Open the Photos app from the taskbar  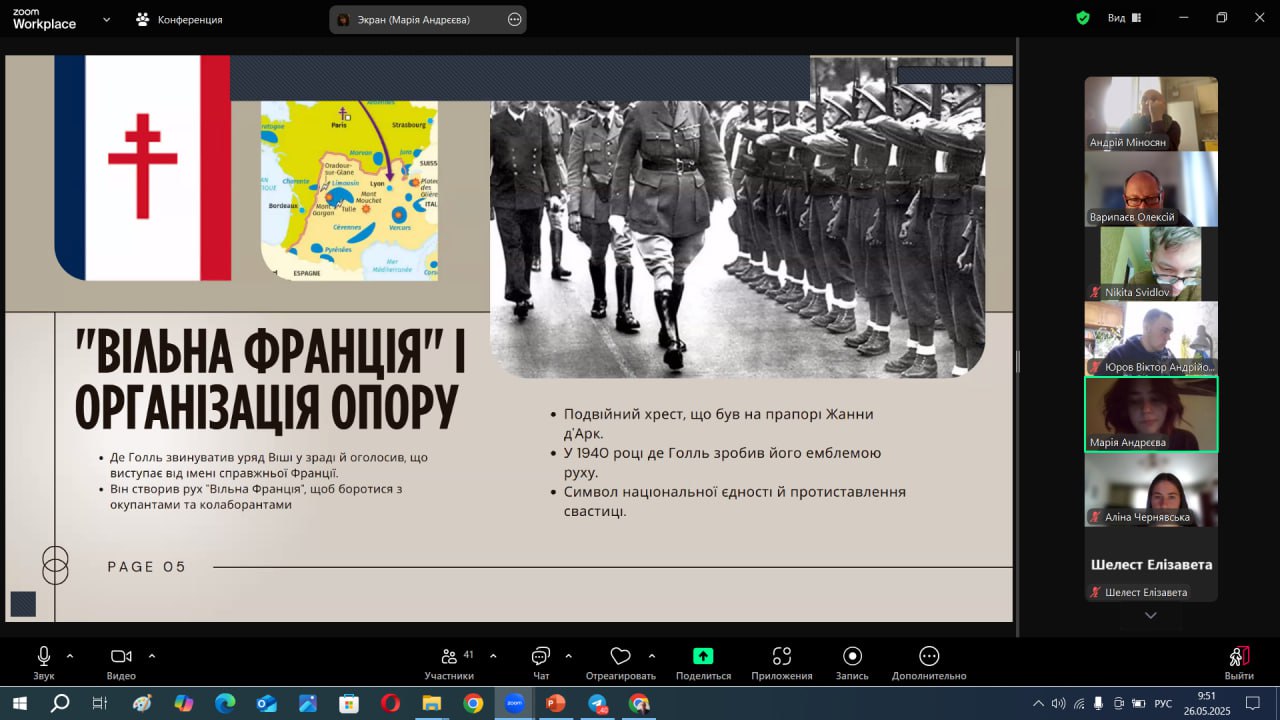307,703
